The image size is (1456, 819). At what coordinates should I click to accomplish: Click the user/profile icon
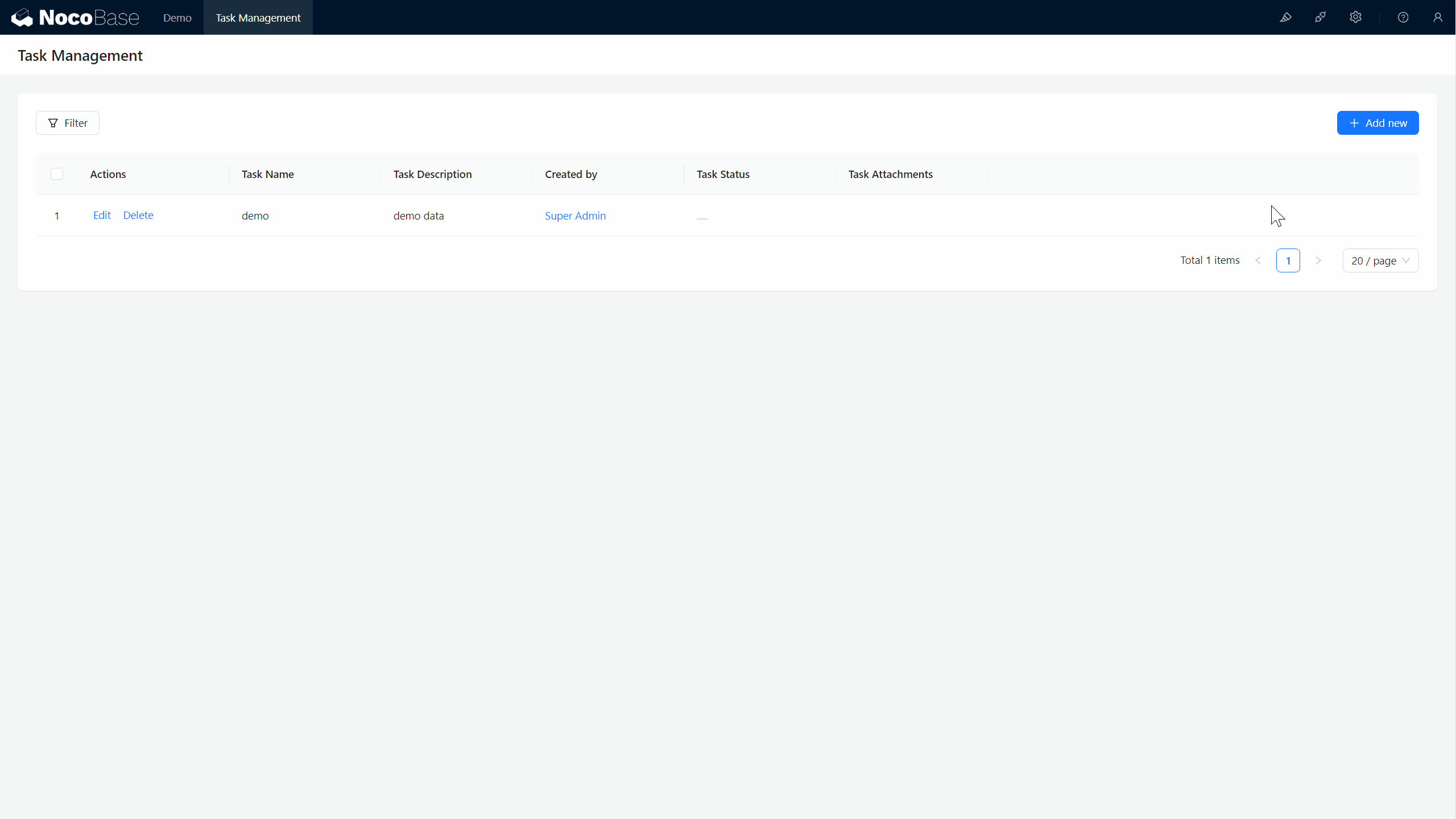click(x=1437, y=17)
